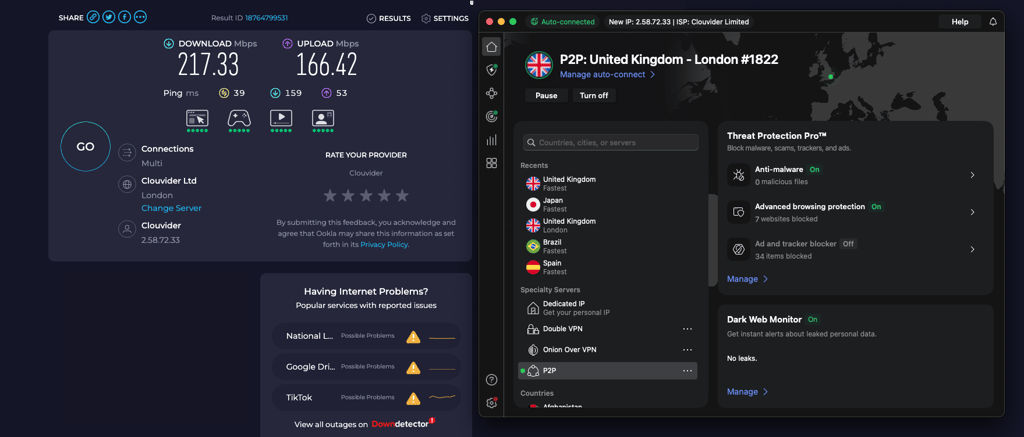
Task: Click the Connections multi icon
Action: pos(127,153)
